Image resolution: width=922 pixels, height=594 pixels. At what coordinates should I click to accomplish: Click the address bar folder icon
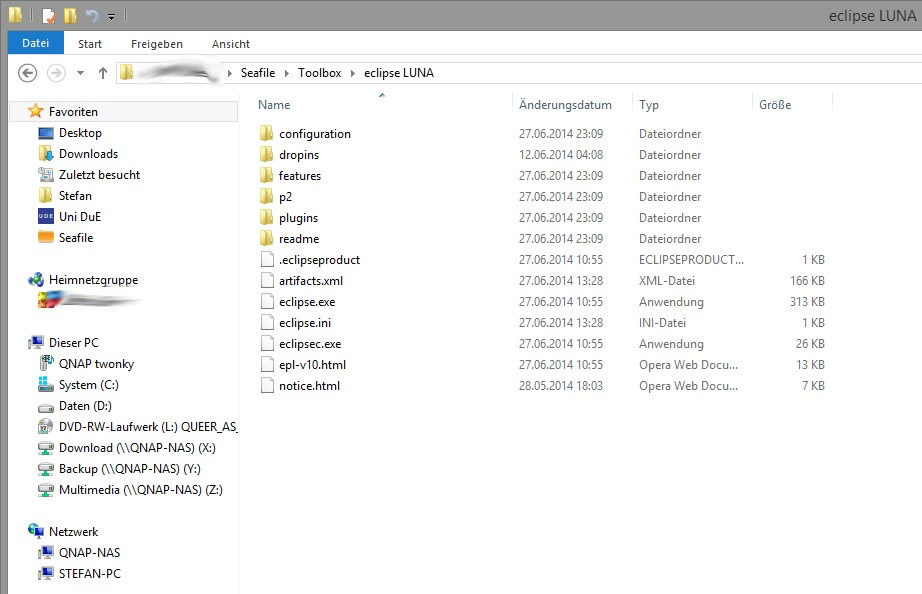coord(127,72)
